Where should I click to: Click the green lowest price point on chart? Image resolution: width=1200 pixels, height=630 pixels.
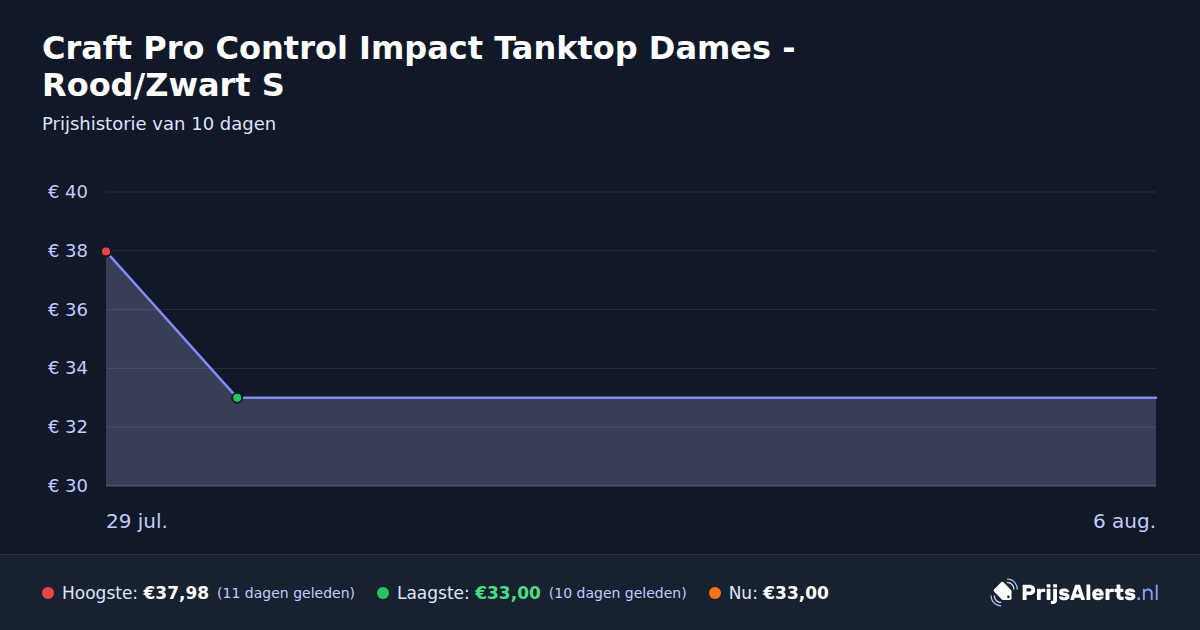pos(237,398)
